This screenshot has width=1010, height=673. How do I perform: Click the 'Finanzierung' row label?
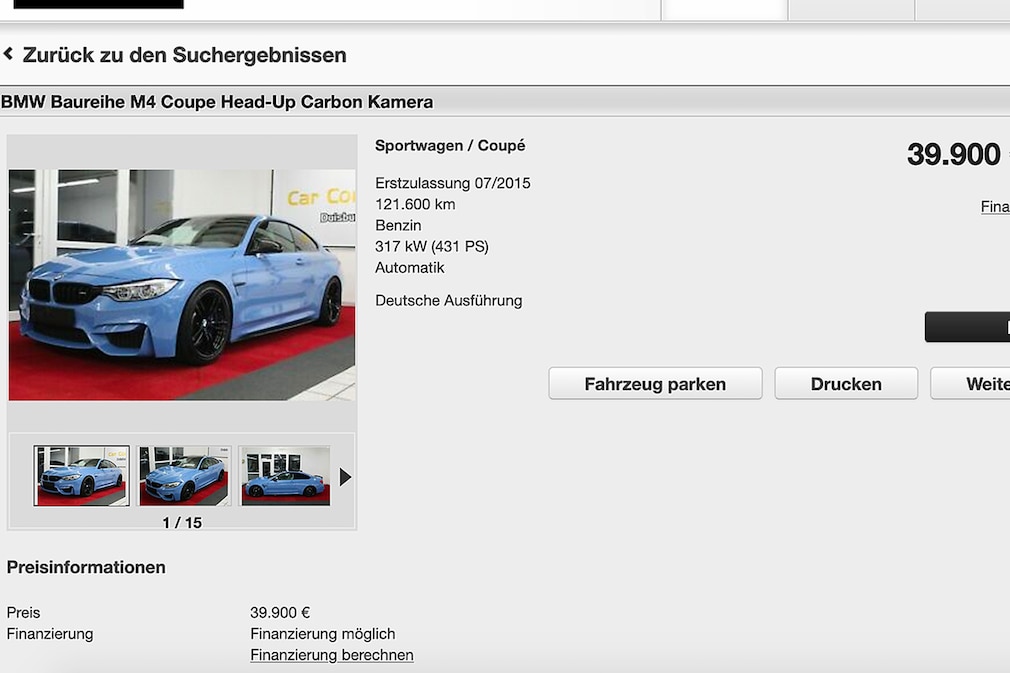pyautogui.click(x=50, y=634)
